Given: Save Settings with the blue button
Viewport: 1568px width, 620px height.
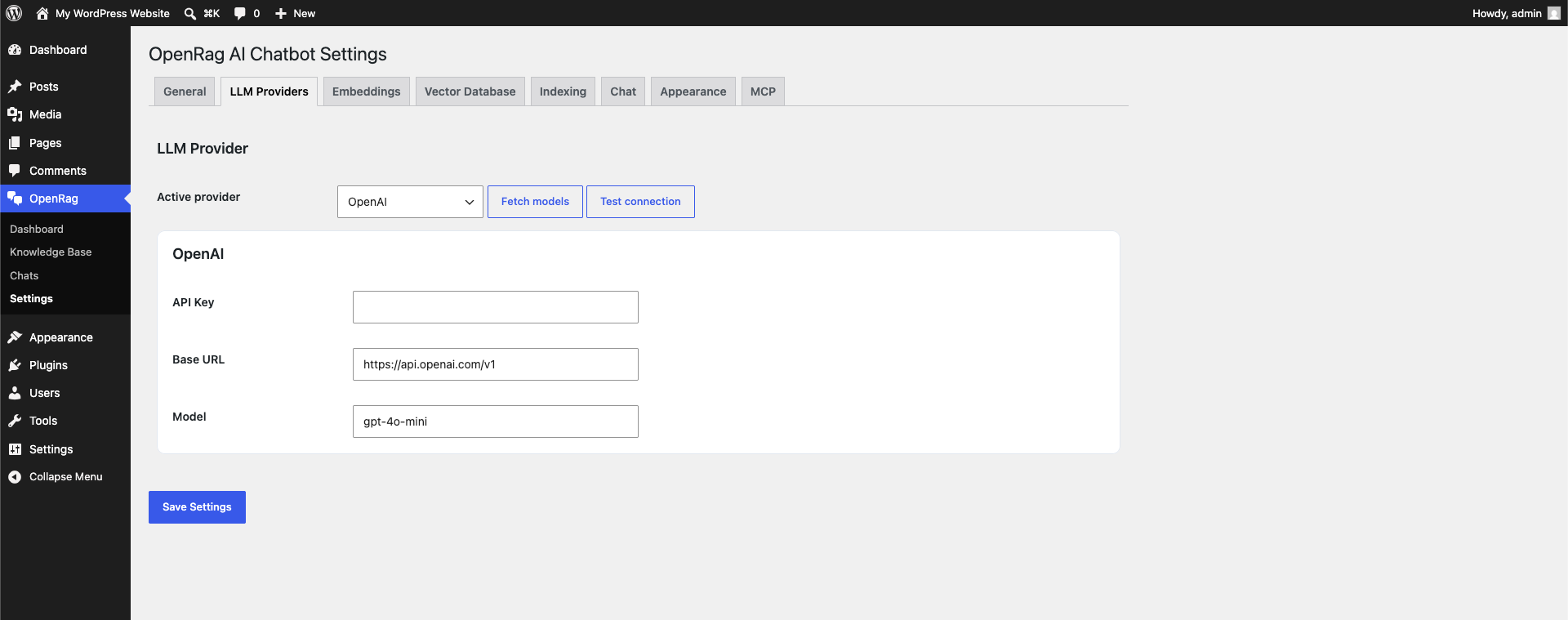Looking at the screenshot, I should [197, 507].
